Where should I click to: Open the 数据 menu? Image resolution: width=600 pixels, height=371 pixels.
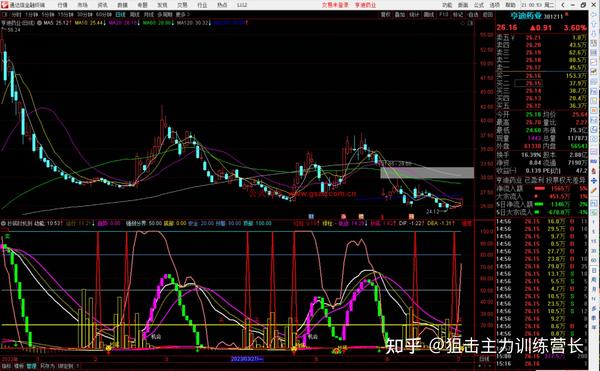coord(122,5)
